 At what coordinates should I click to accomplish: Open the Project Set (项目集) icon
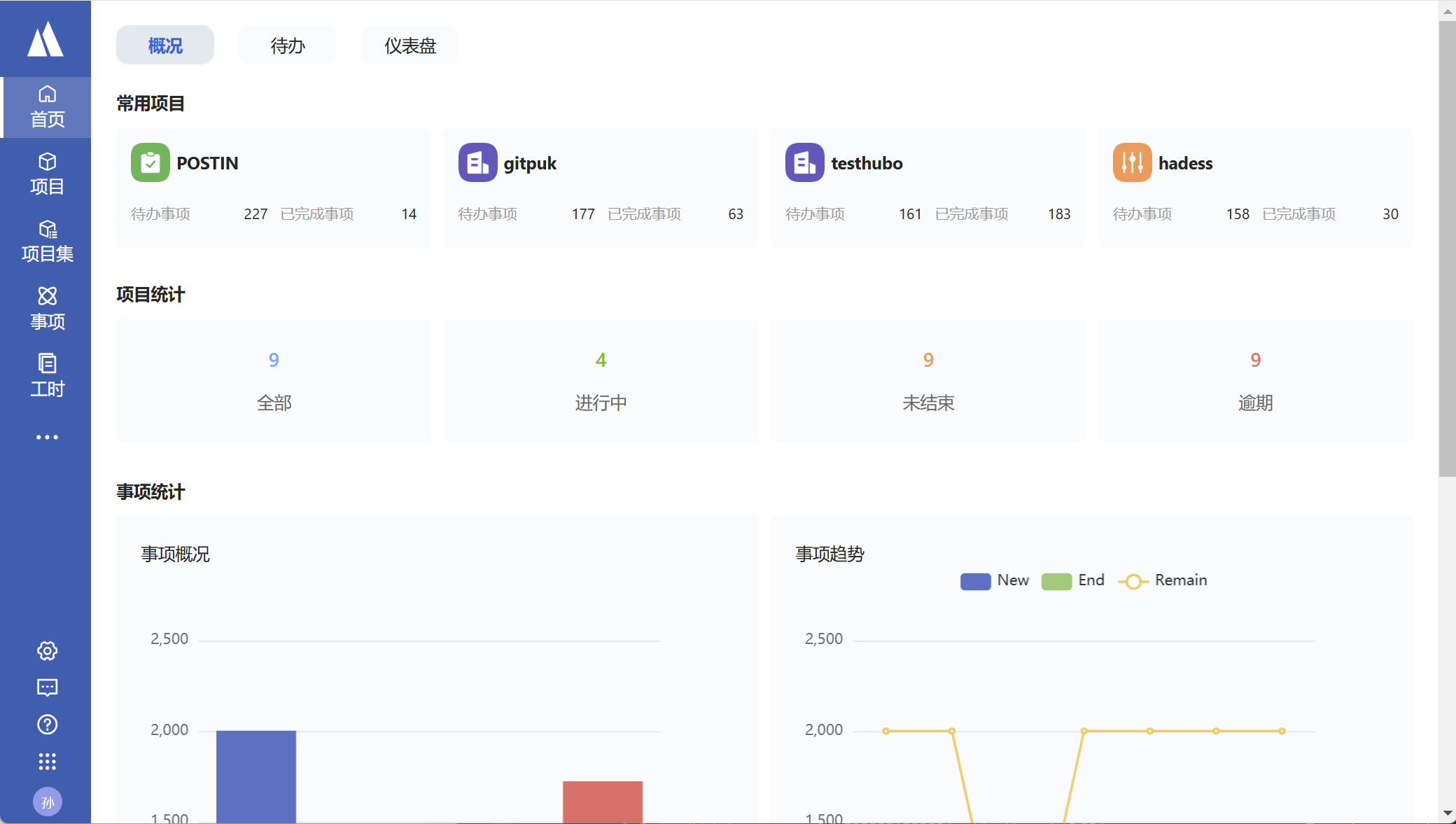(x=47, y=241)
